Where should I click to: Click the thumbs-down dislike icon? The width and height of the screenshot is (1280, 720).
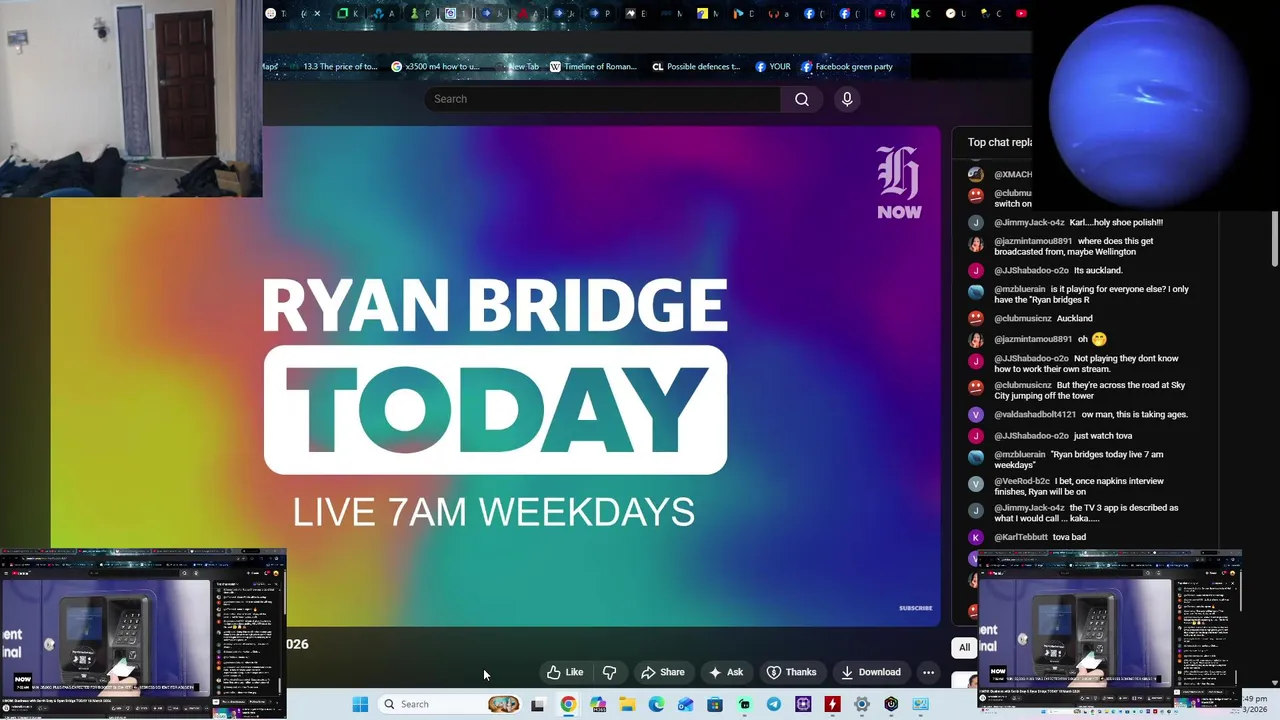coord(609,672)
